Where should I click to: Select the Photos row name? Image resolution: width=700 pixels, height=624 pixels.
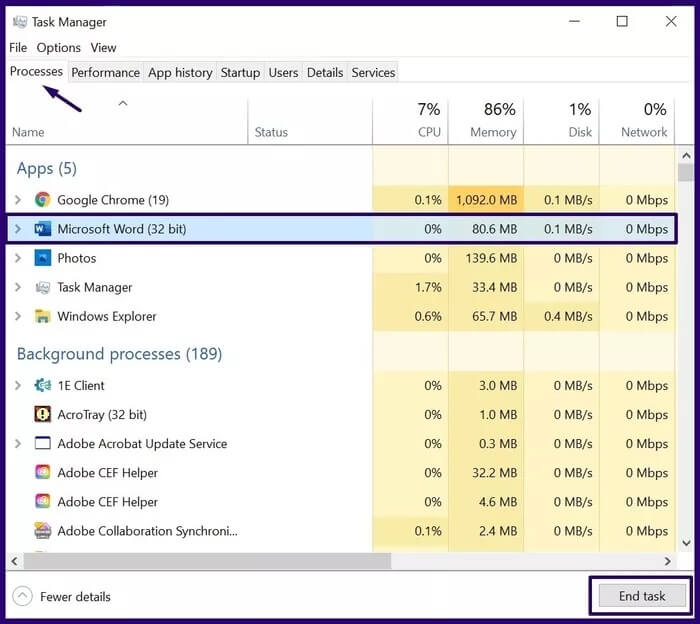77,258
